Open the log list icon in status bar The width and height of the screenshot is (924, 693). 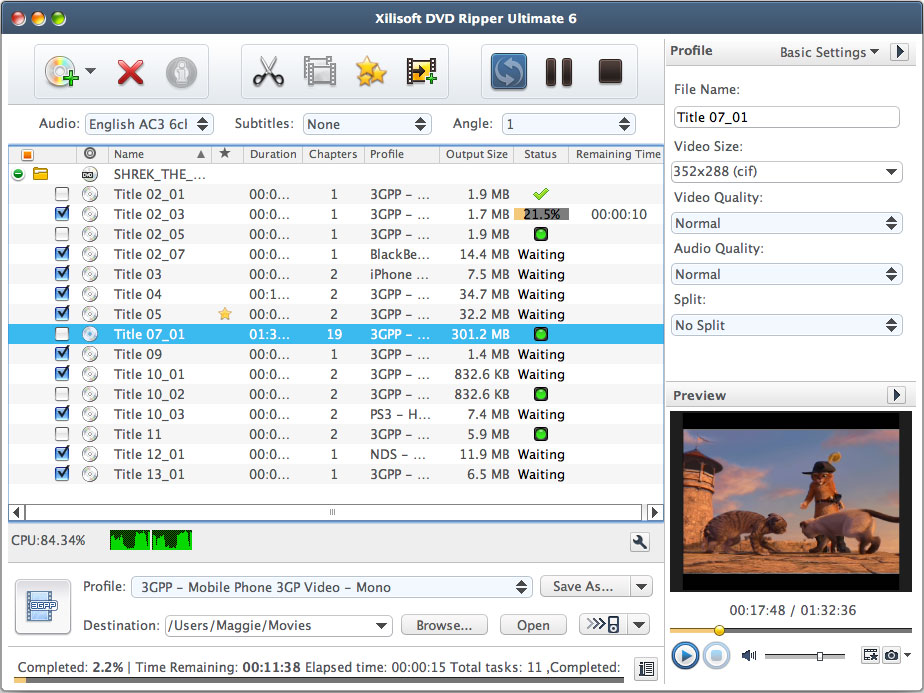646,668
